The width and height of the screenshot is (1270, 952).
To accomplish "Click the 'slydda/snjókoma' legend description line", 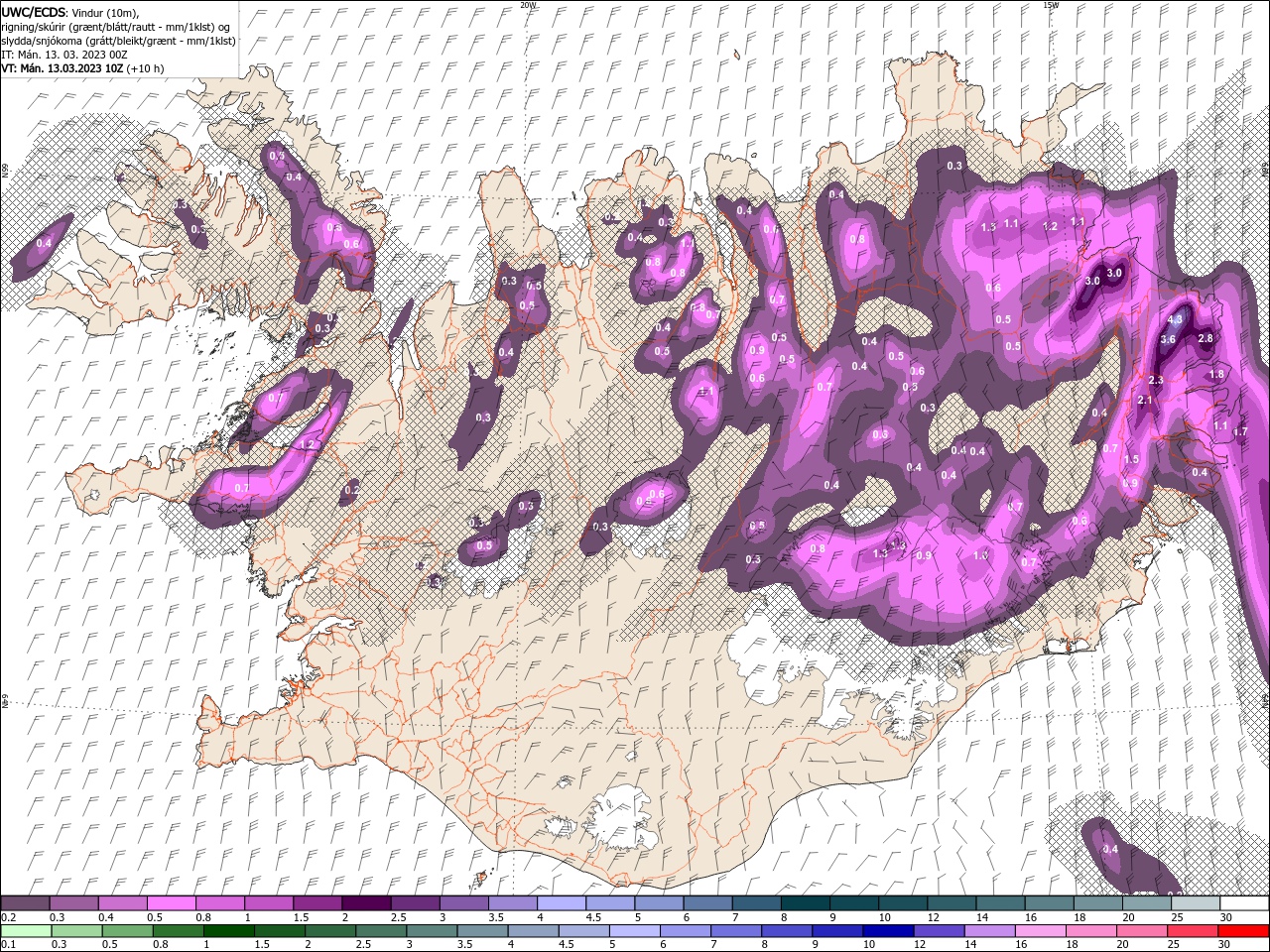I will [118, 41].
